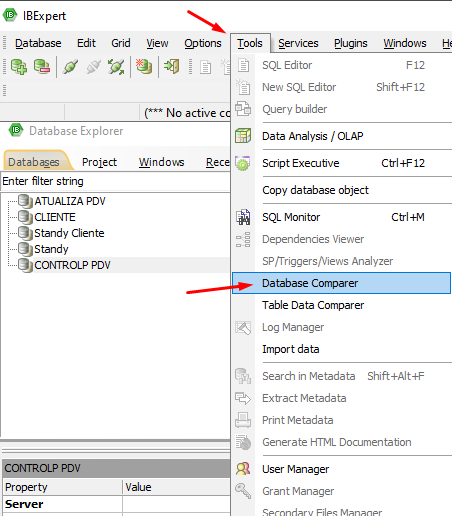
Task: Click the Register Database toolbar icon
Action: pyautogui.click(x=19, y=67)
